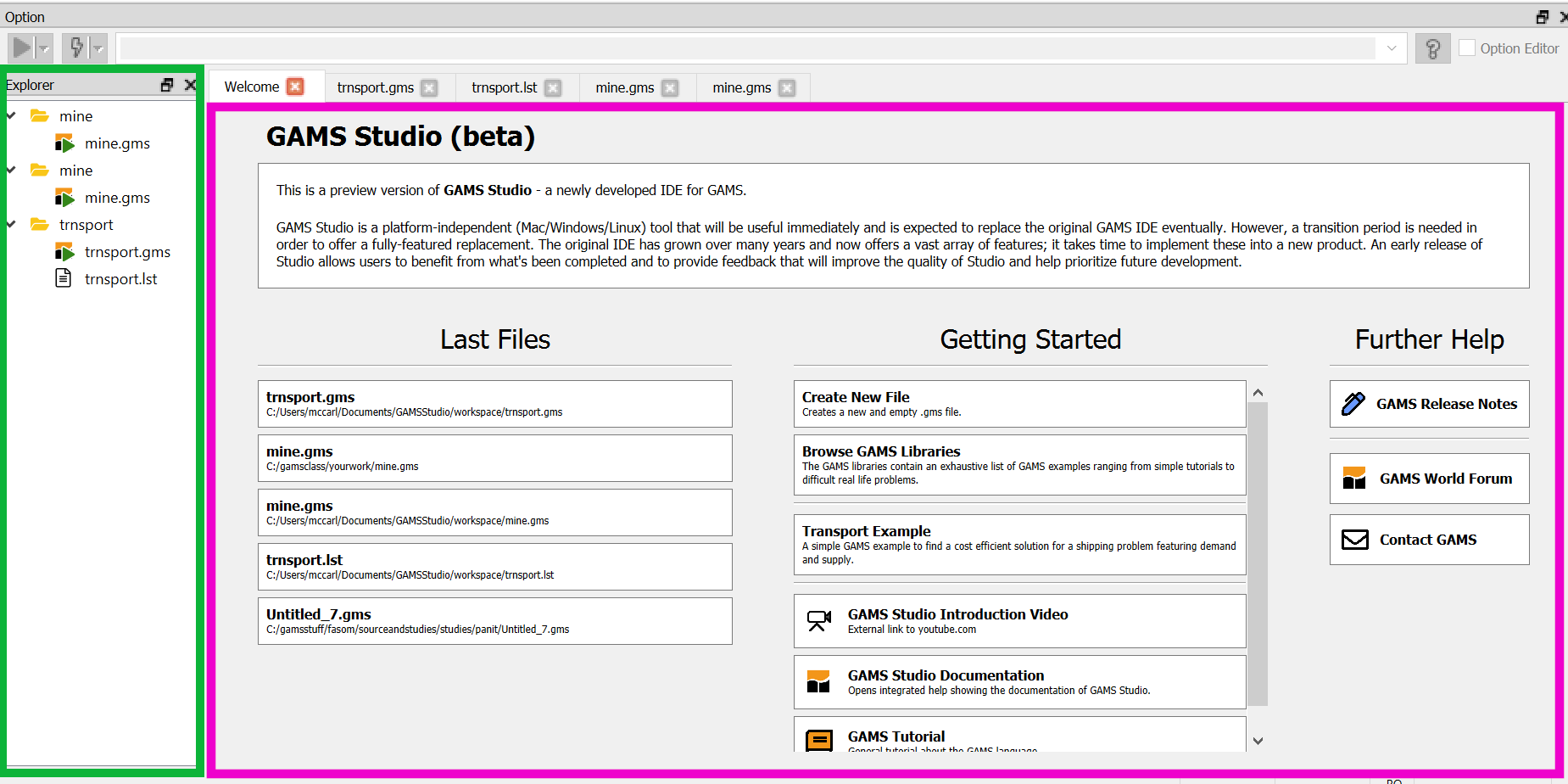Click the Run GAMS play button
The image size is (1568, 784).
[22, 48]
